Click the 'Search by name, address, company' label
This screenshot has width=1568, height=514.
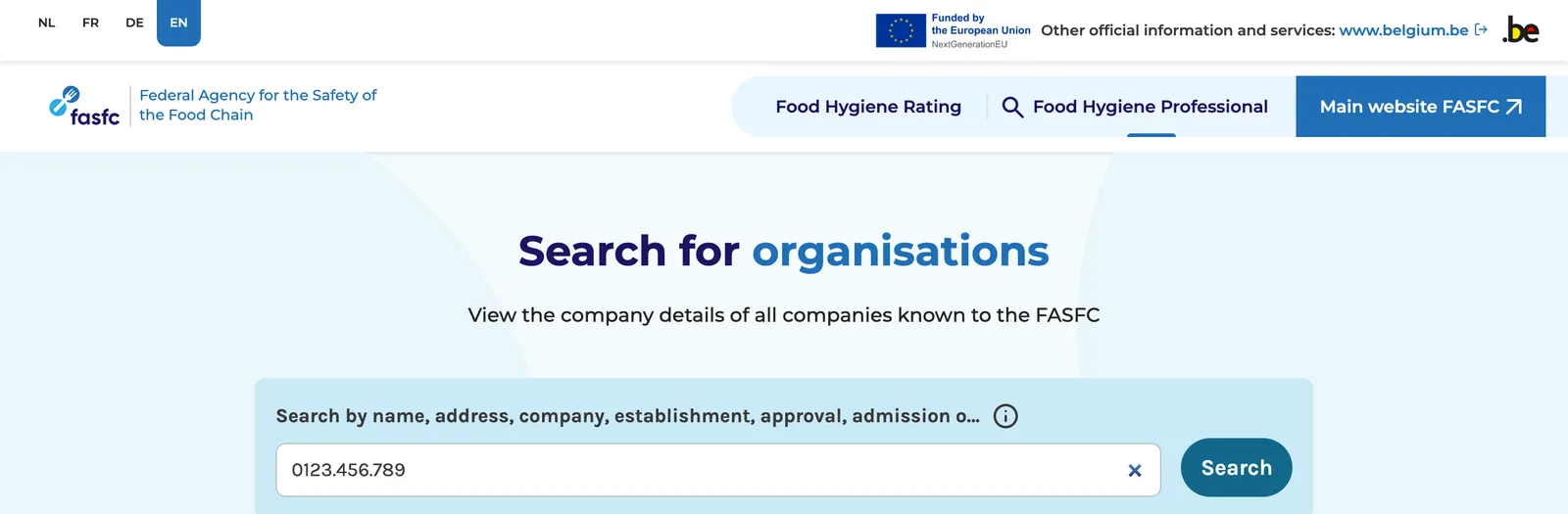627,416
